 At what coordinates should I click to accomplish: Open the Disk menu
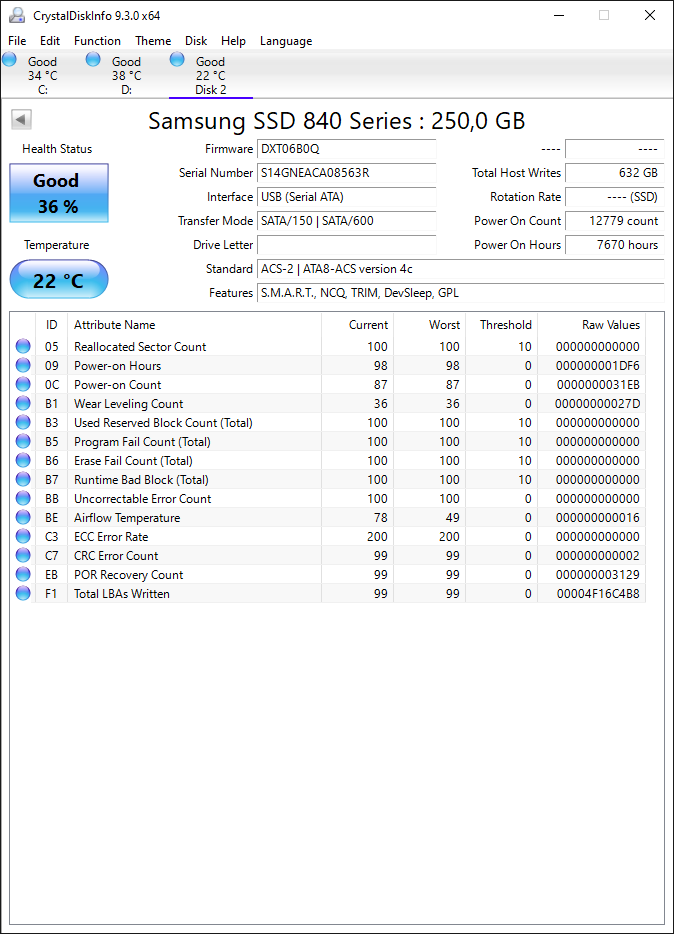[196, 41]
